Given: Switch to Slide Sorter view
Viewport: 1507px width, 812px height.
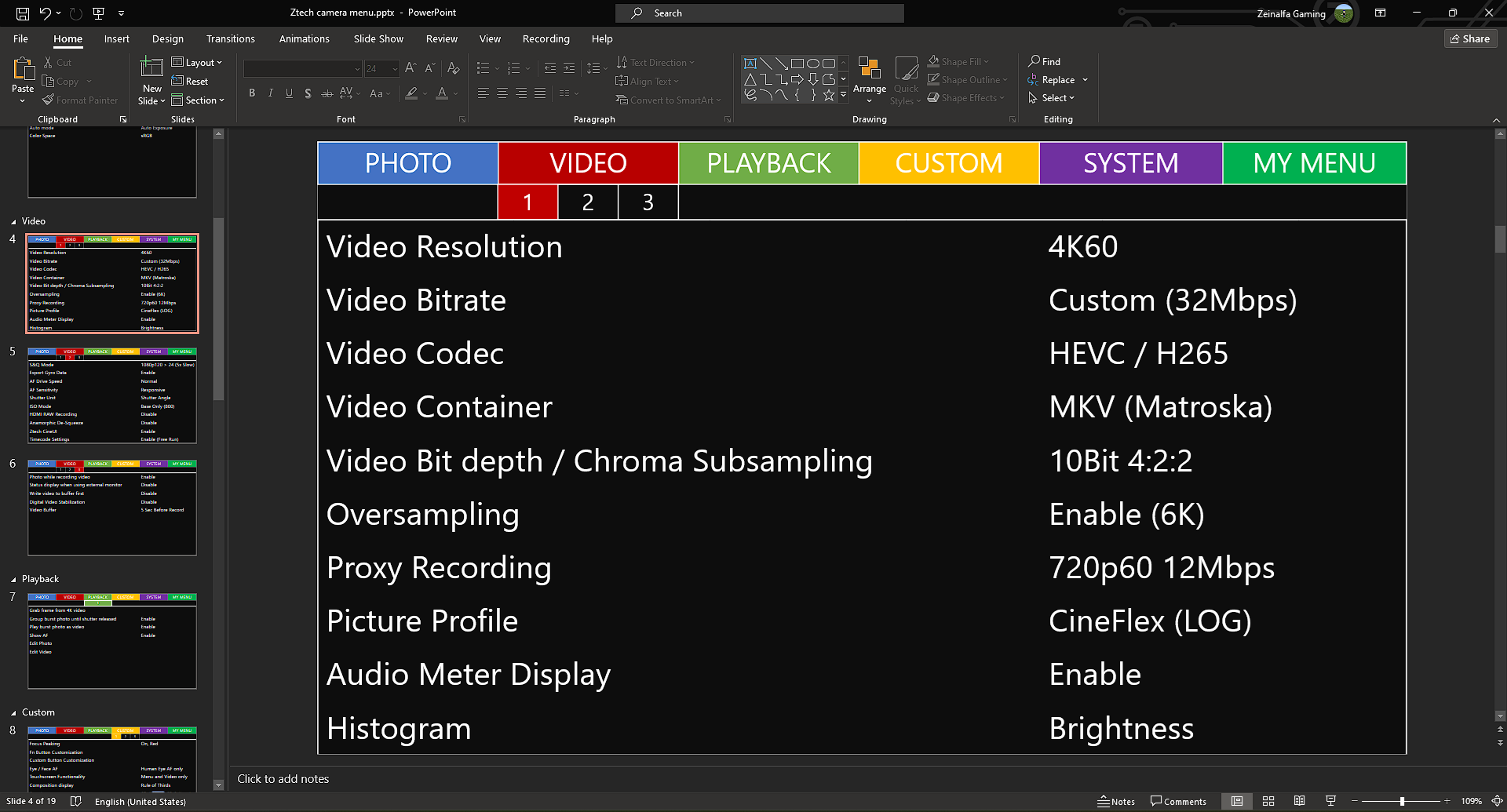Looking at the screenshot, I should point(1268,801).
